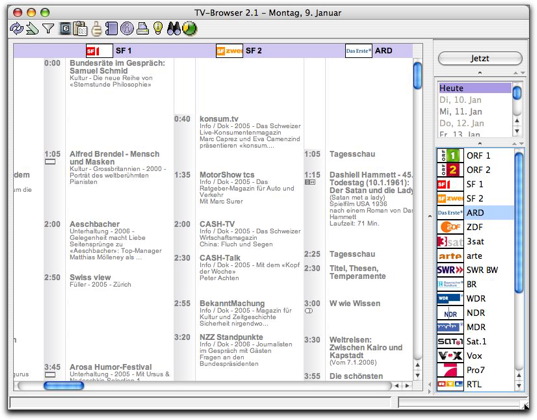Select Mi, 11. Jan date
The height and width of the screenshot is (420, 537).
click(x=475, y=112)
